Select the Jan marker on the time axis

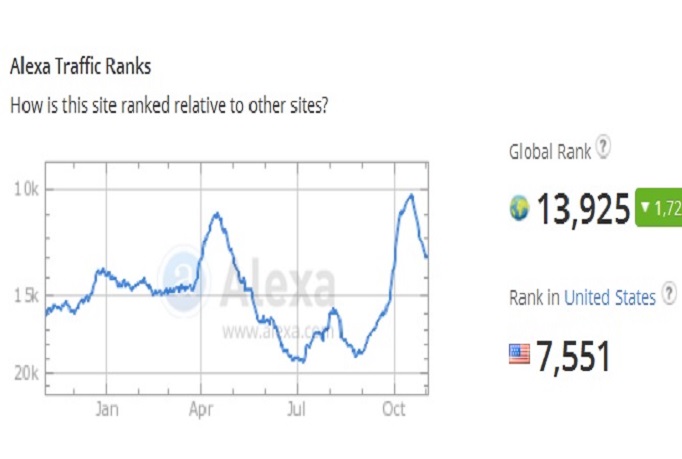coord(107,409)
